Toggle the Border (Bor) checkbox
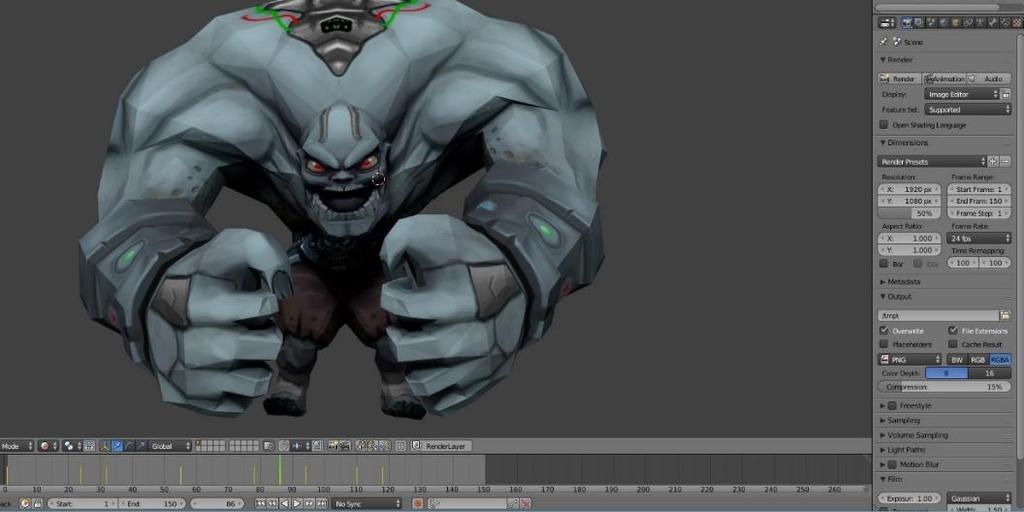The image size is (1024, 512). tap(884, 264)
